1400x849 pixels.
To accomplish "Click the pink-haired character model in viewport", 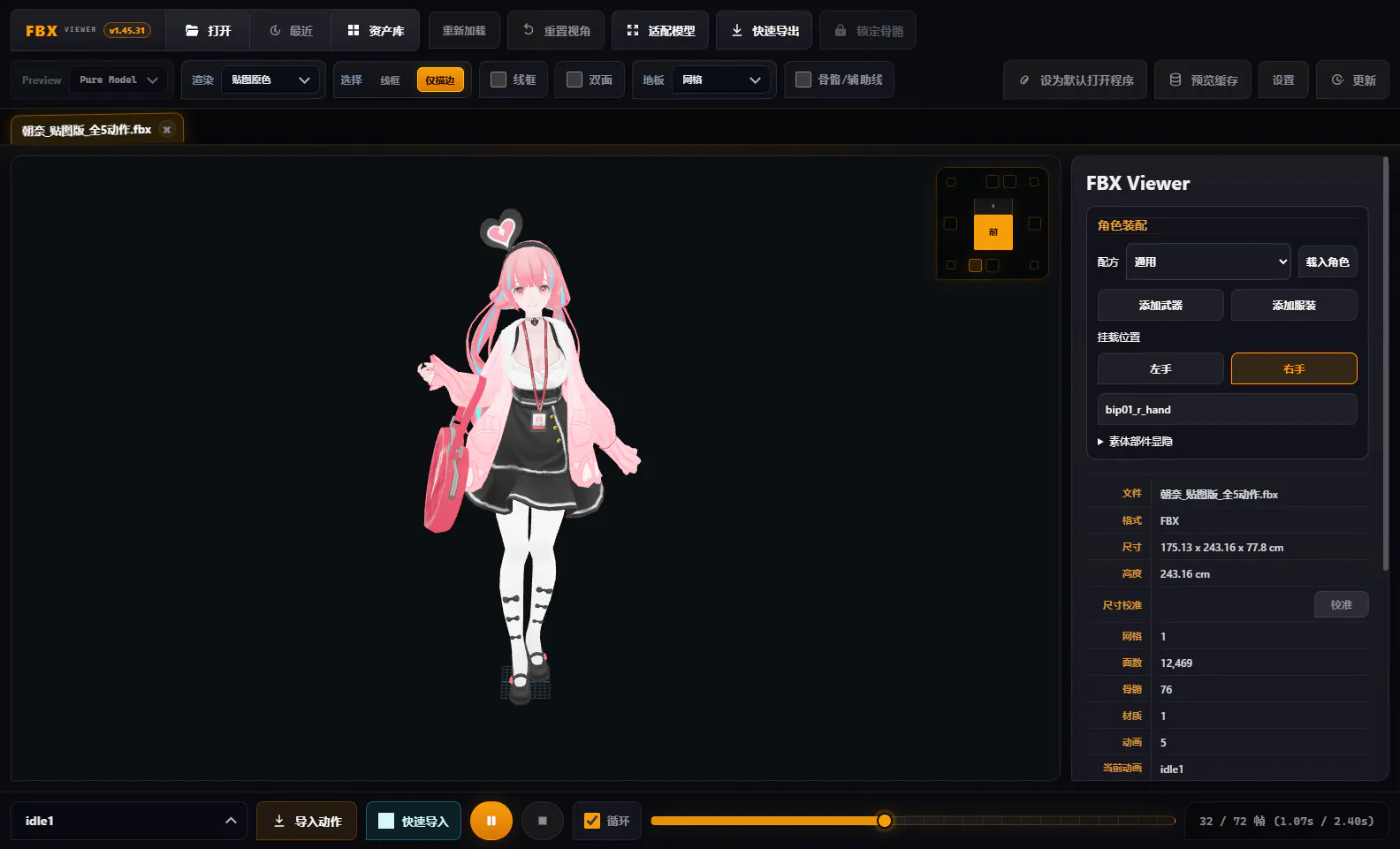I will coord(529,455).
